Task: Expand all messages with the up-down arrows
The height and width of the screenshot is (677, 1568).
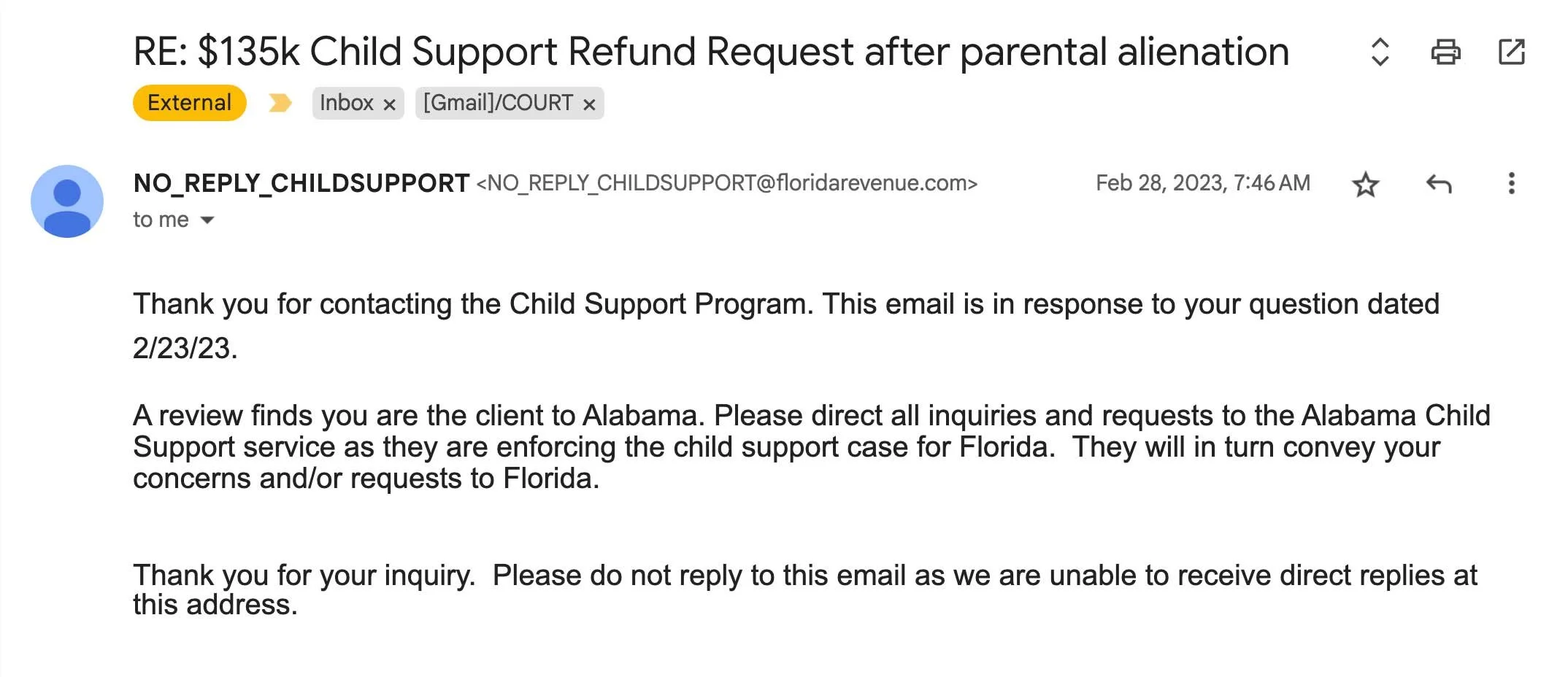Action: point(1380,52)
